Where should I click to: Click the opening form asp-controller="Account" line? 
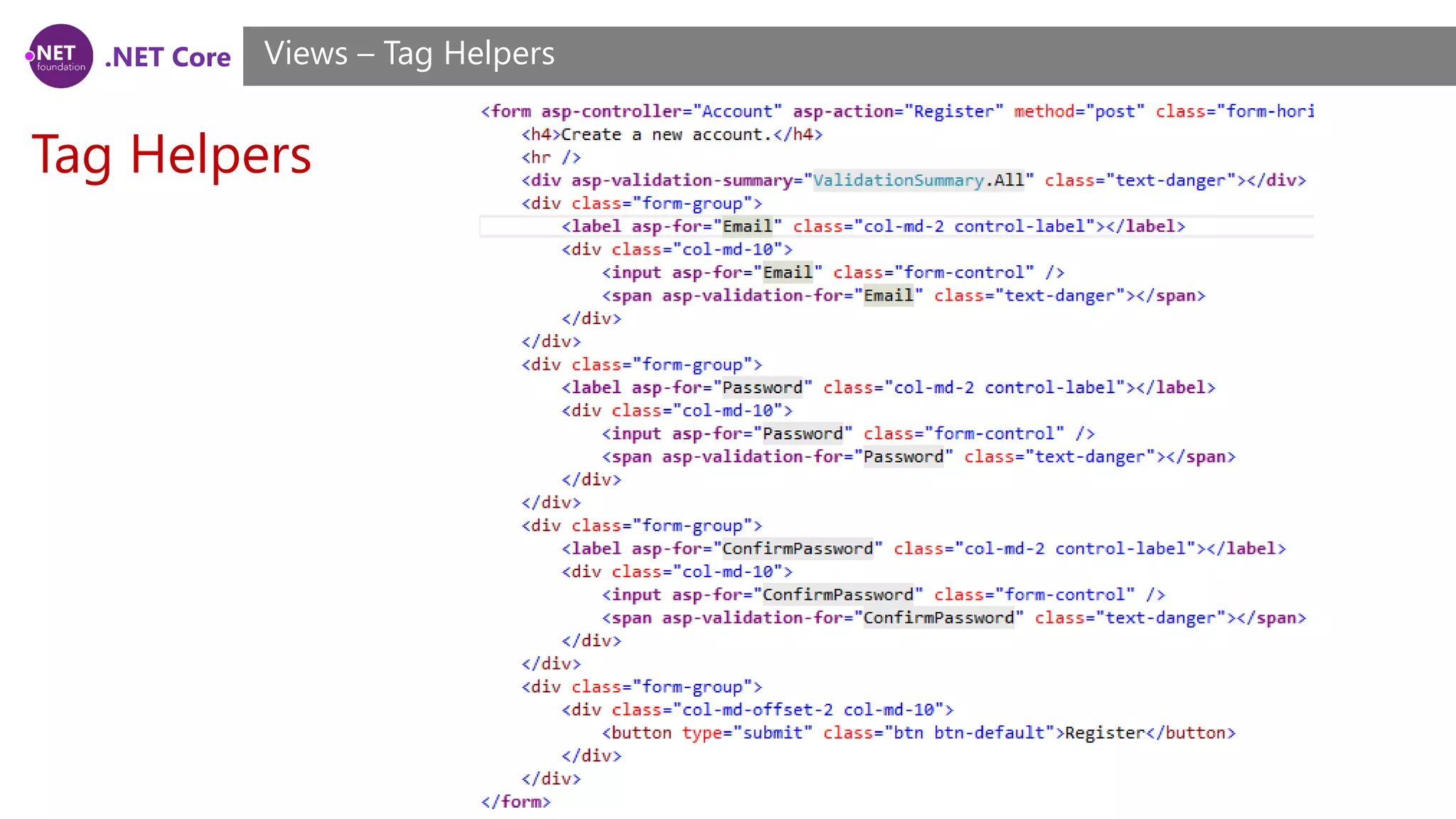pyautogui.click(x=897, y=112)
